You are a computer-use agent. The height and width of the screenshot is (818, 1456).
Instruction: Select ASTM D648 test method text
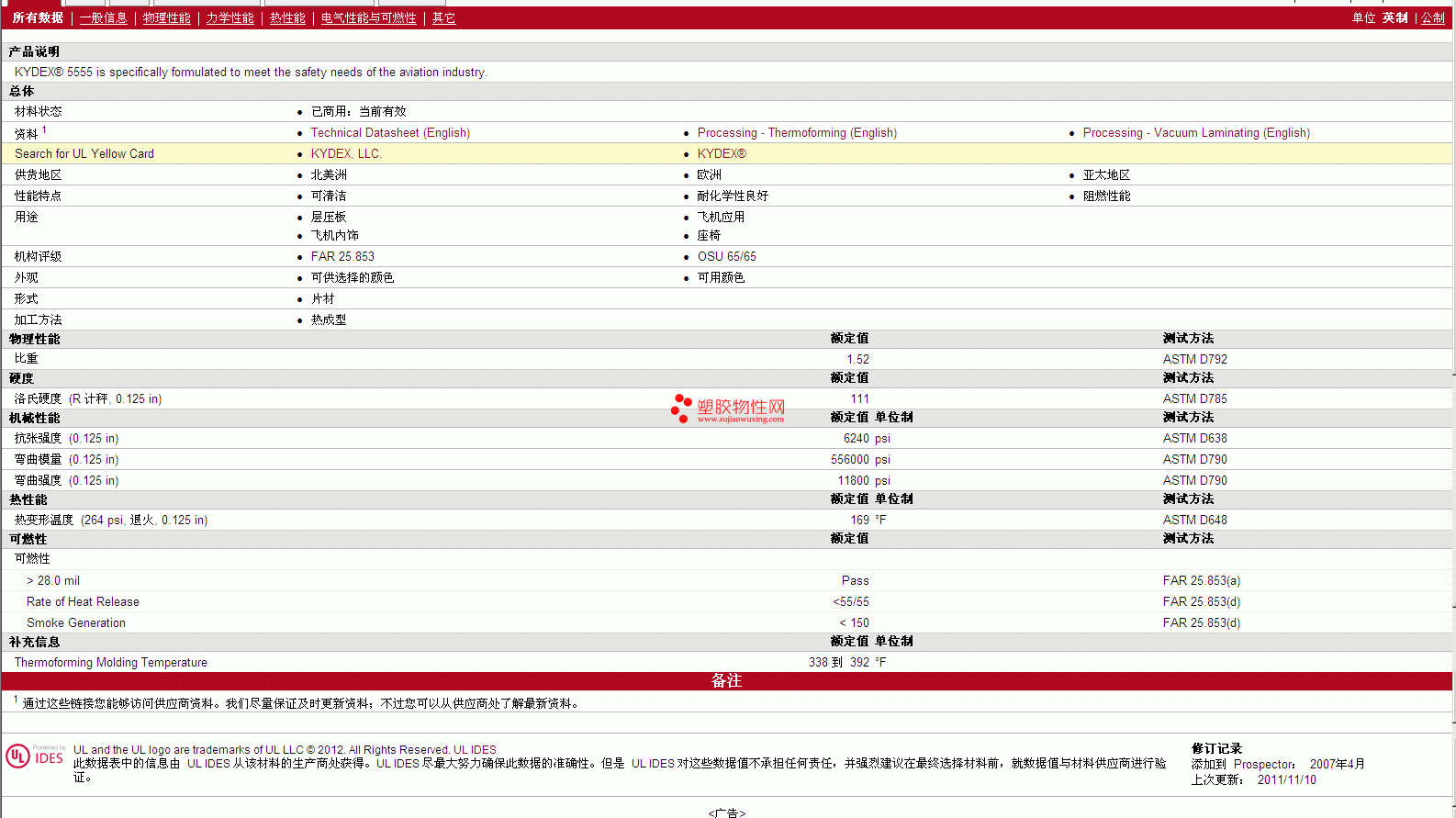[x=1194, y=520]
